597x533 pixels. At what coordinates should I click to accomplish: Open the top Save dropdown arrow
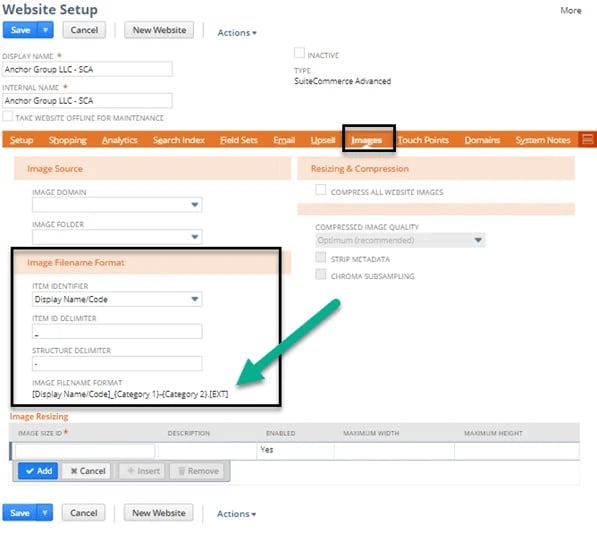coord(45,30)
